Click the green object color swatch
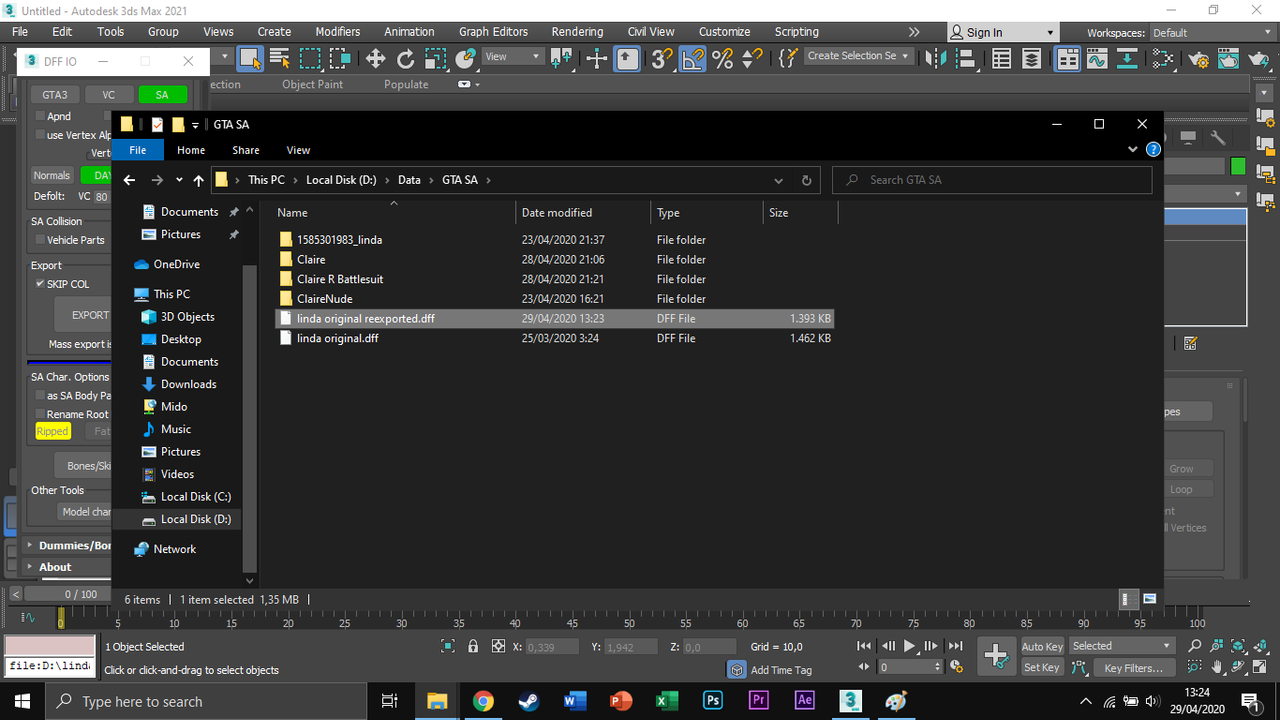The width and height of the screenshot is (1280, 720). pyautogui.click(x=1239, y=166)
